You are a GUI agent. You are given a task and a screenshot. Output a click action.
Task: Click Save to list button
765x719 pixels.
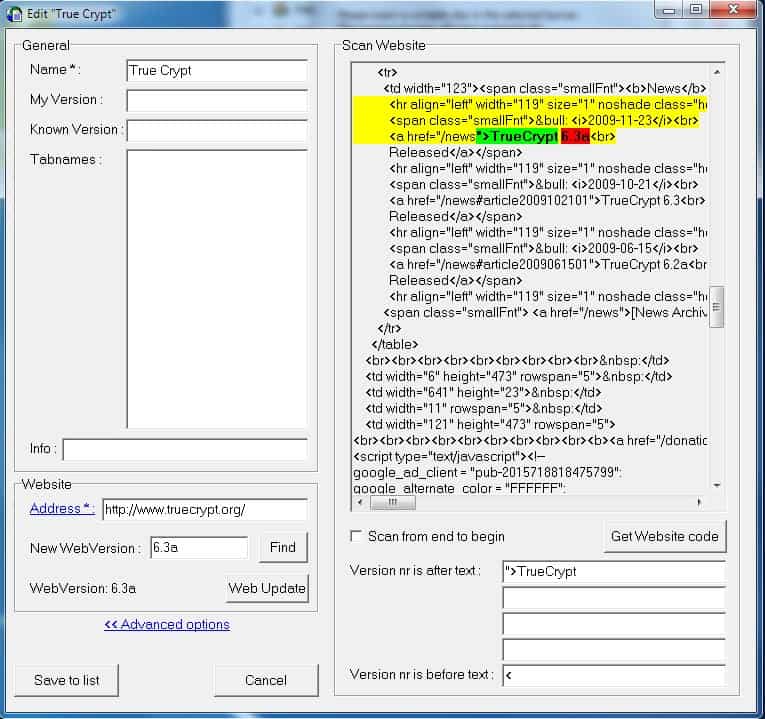click(66, 680)
